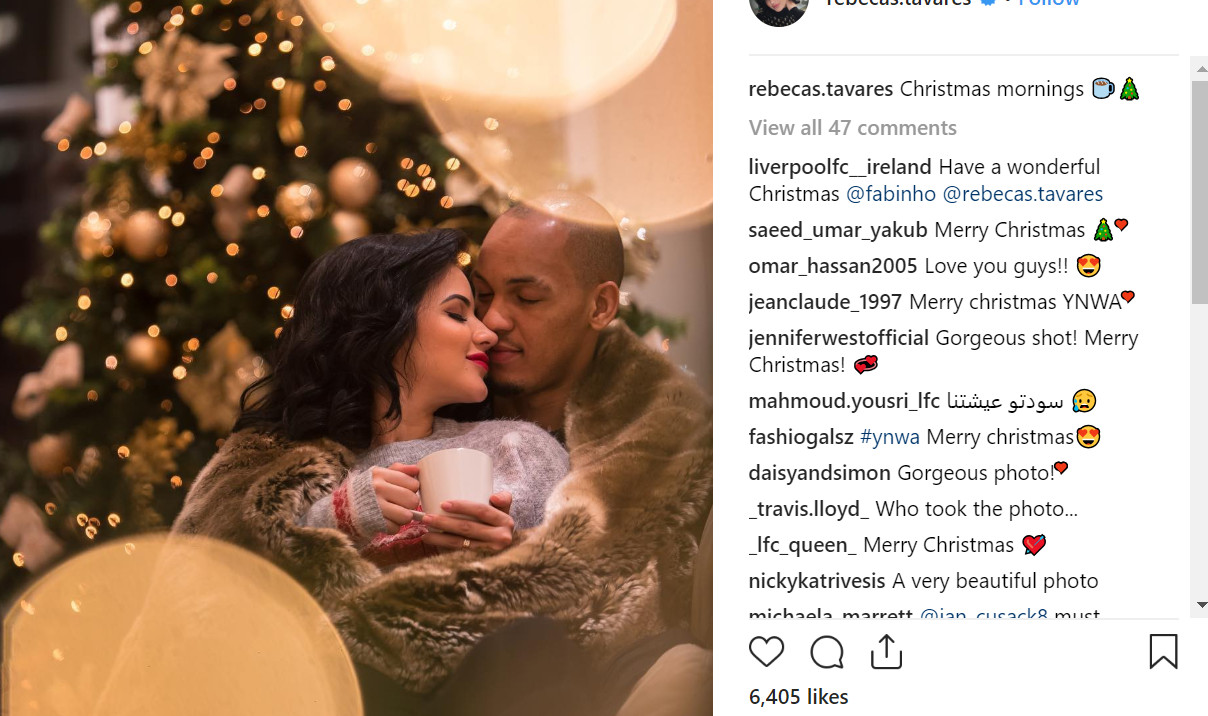Viewport: 1208px width, 716px height.
Task: Open jenniferwestofficial commenter profile
Action: (839, 338)
